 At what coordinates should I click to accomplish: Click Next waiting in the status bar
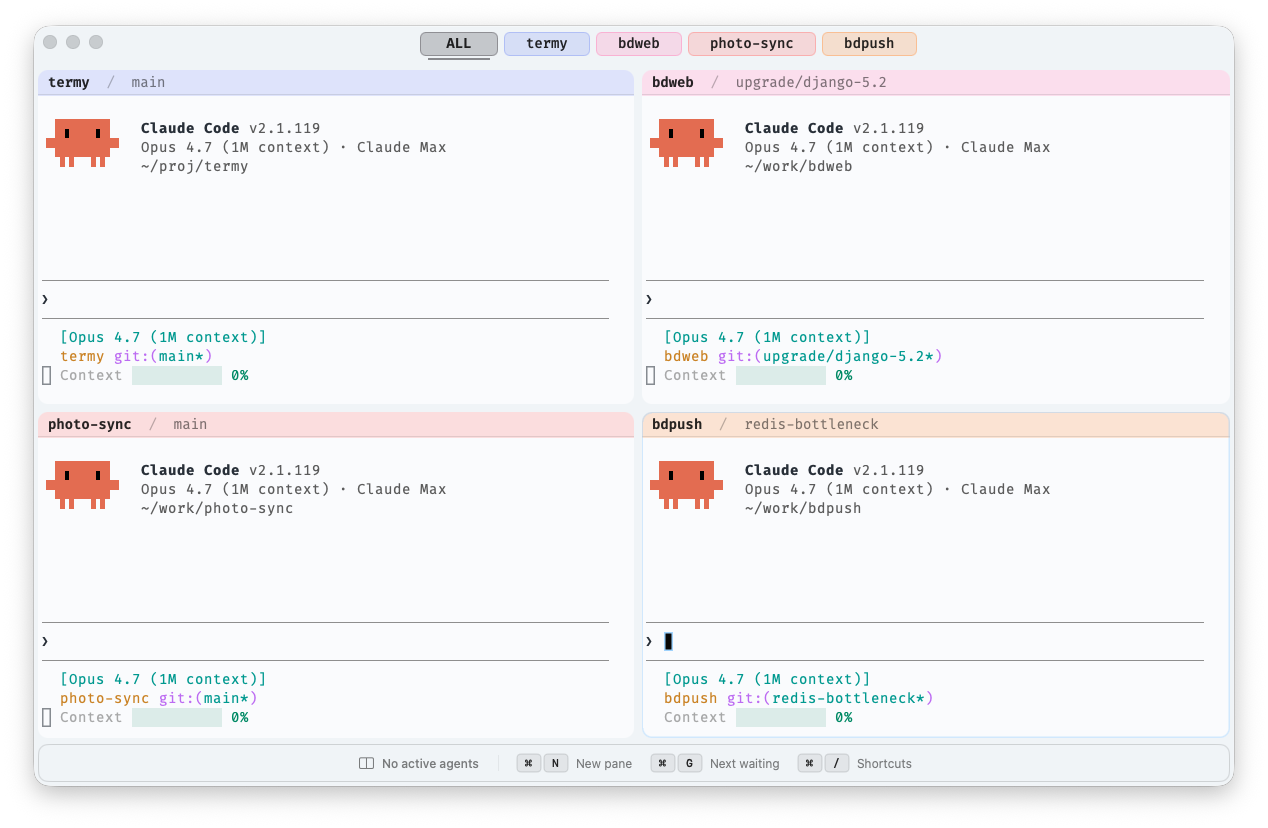pyautogui.click(x=744, y=763)
